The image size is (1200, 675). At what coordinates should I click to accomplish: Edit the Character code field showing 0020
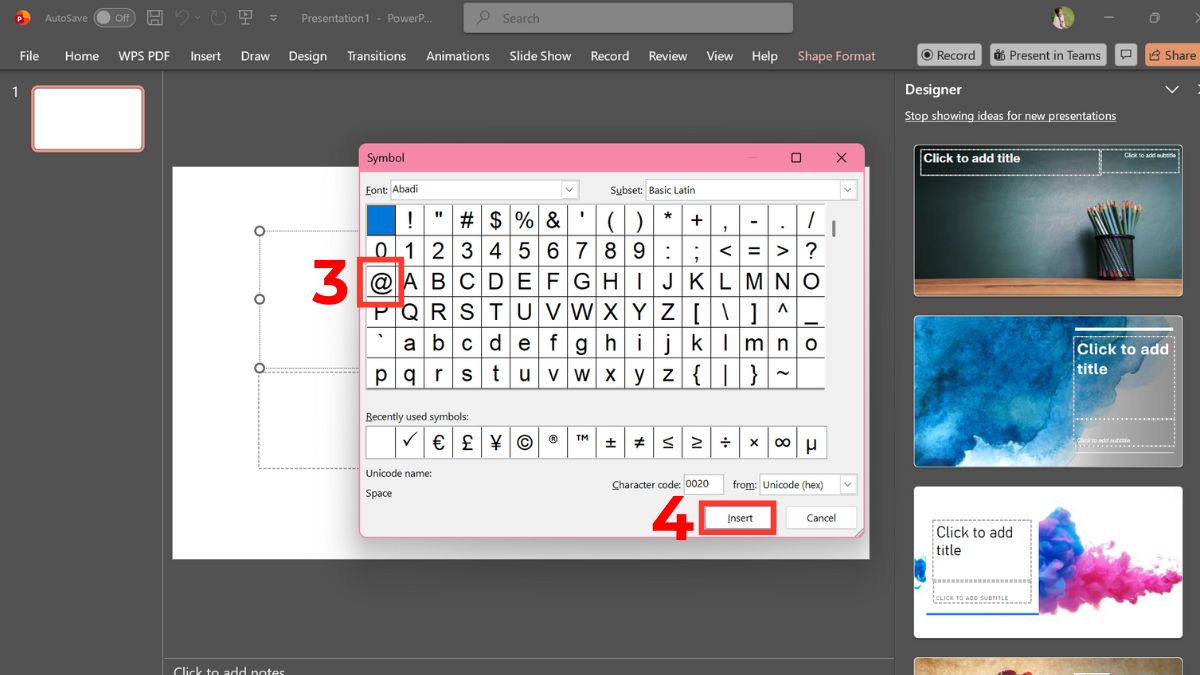703,484
